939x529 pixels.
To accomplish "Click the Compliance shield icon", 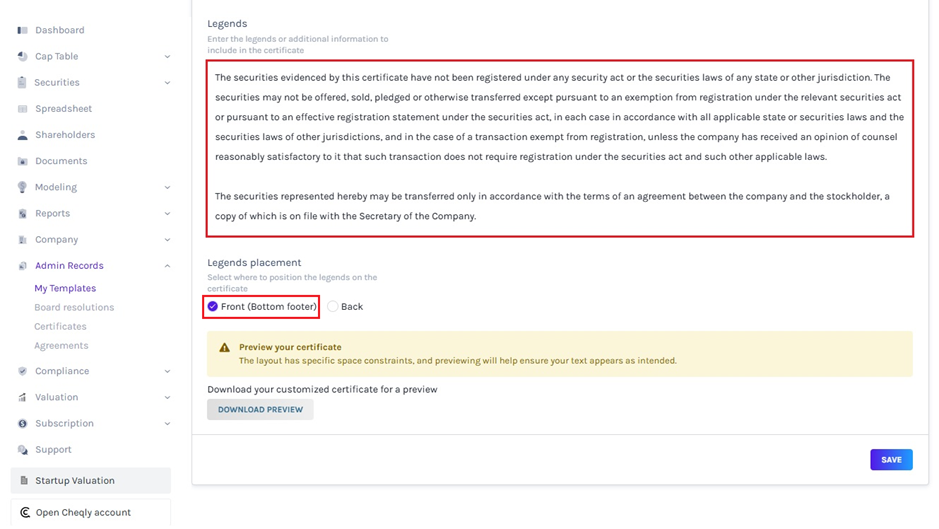I will (x=23, y=371).
